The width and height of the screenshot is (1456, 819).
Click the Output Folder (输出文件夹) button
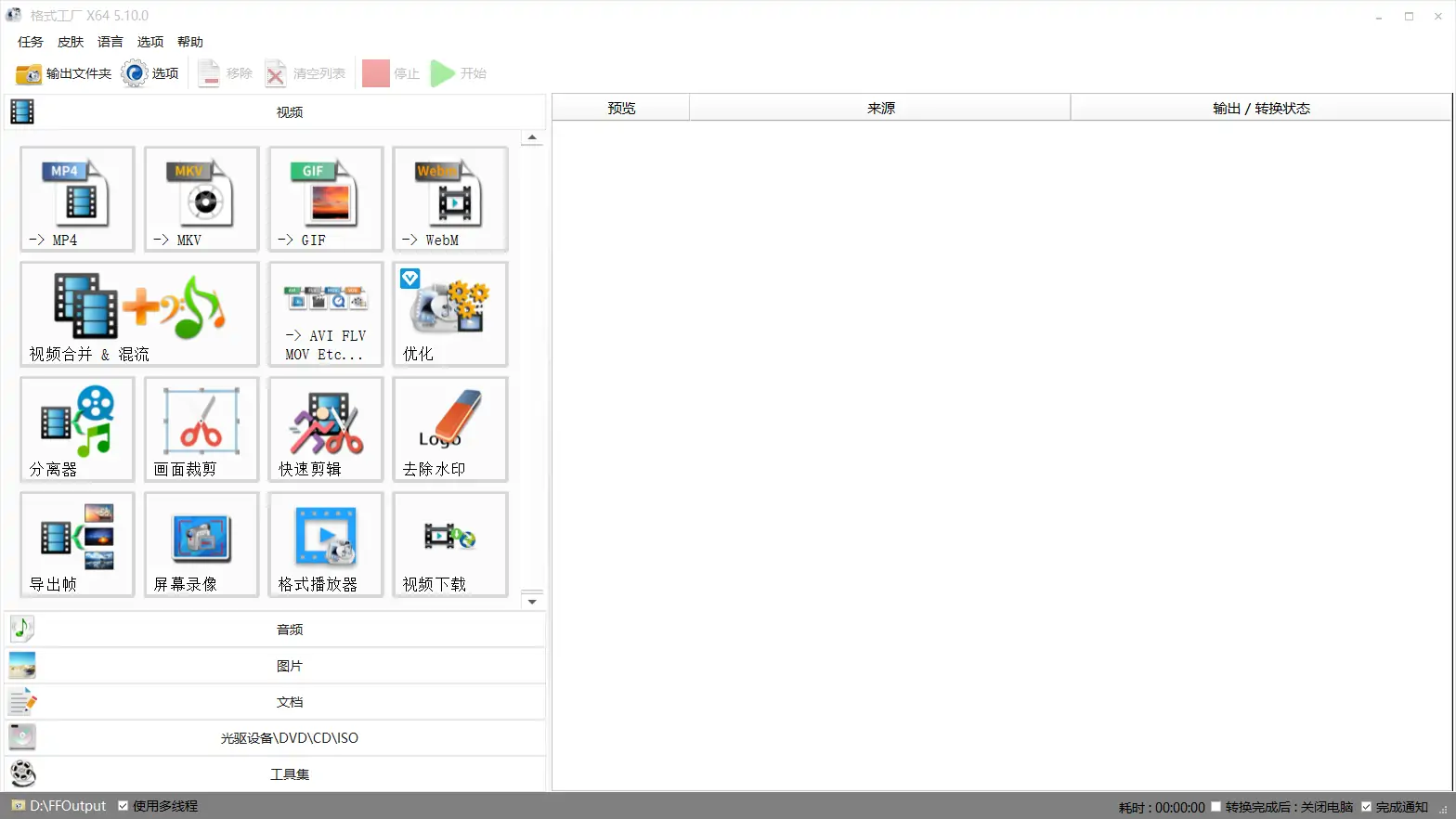pyautogui.click(x=64, y=73)
